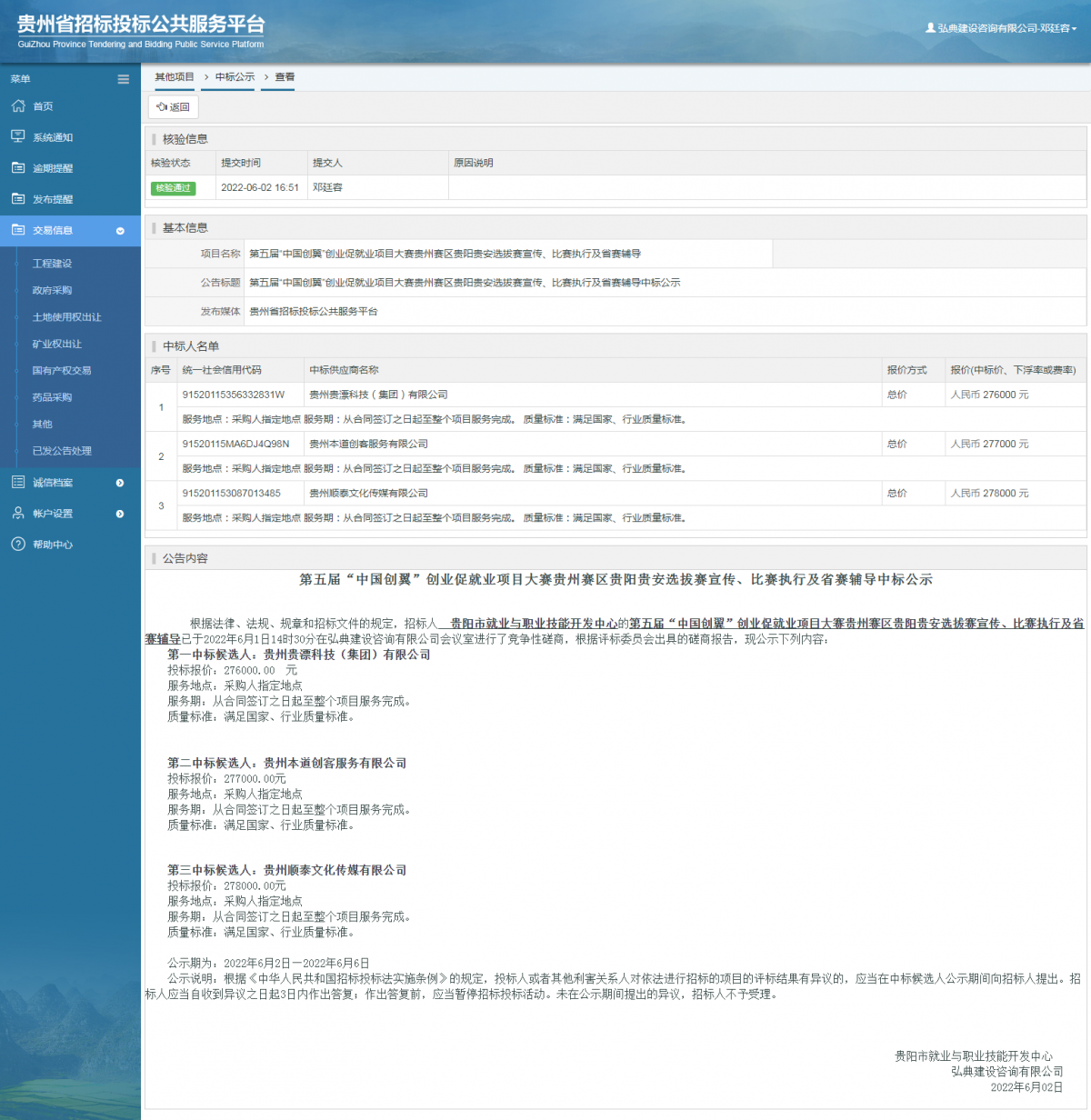Click the user avatar icon in header
Screen dimensions: 1091x1120
point(930,28)
